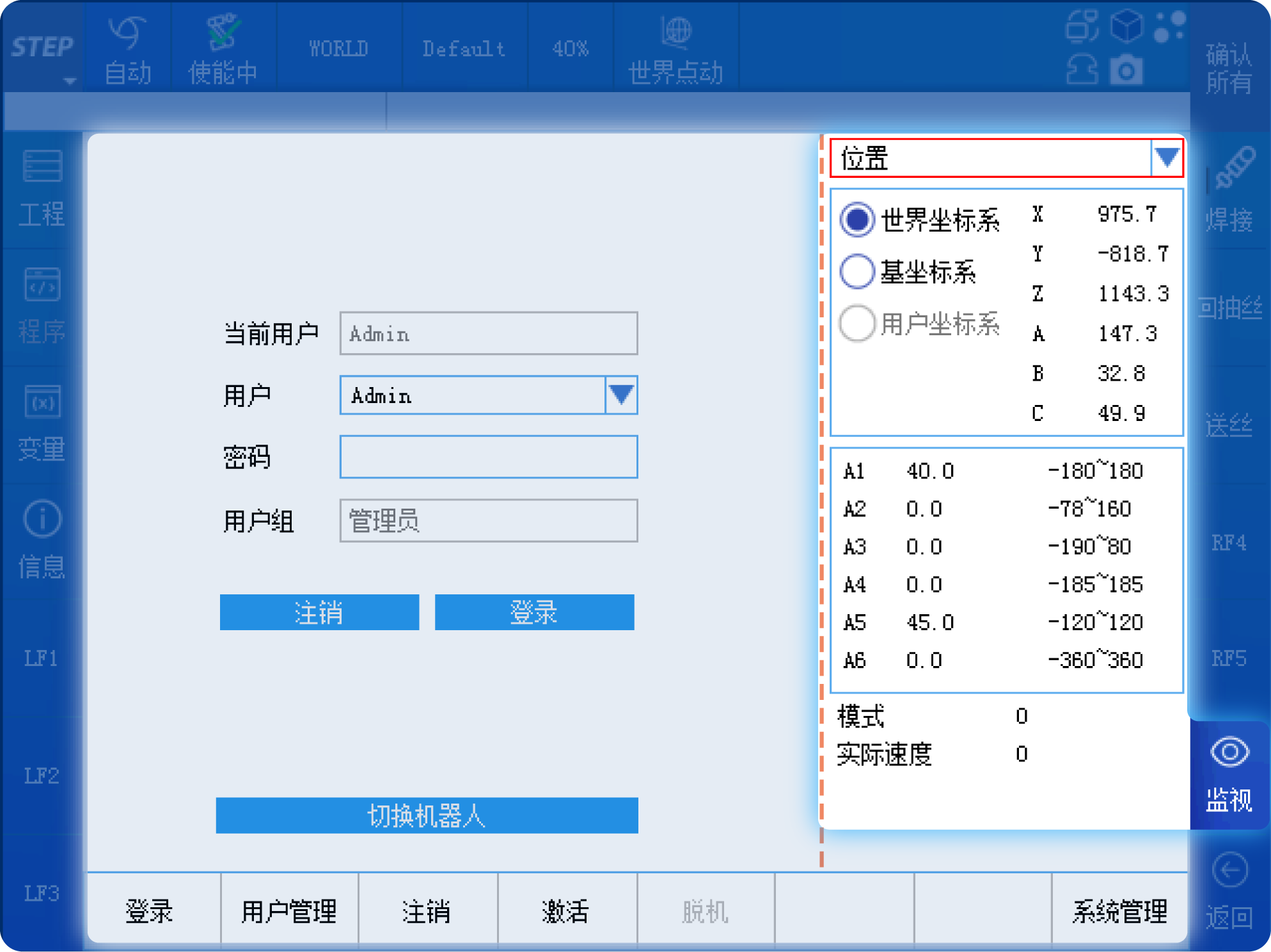Click the camera icon in top bar
This screenshot has width=1271, height=952.
[1126, 69]
